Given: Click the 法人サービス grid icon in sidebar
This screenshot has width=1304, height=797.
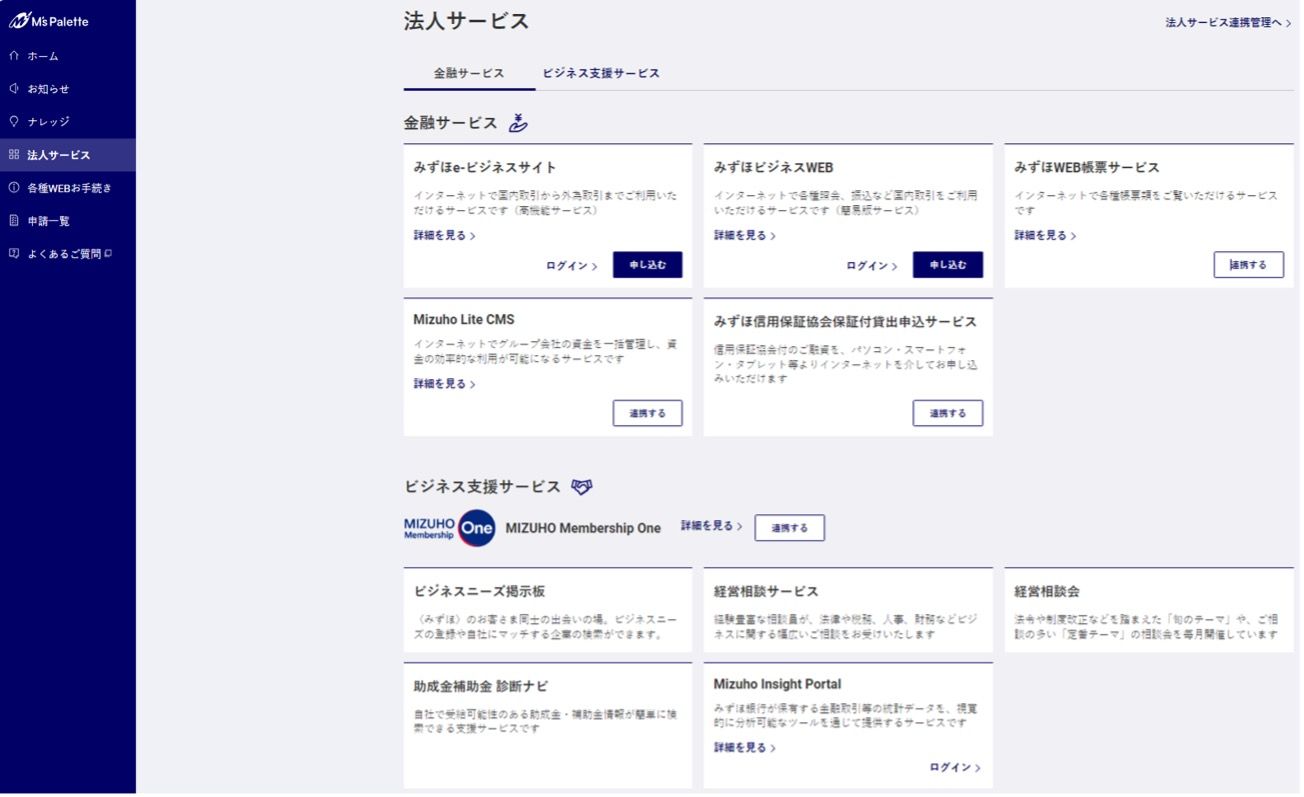Looking at the screenshot, I should [14, 155].
